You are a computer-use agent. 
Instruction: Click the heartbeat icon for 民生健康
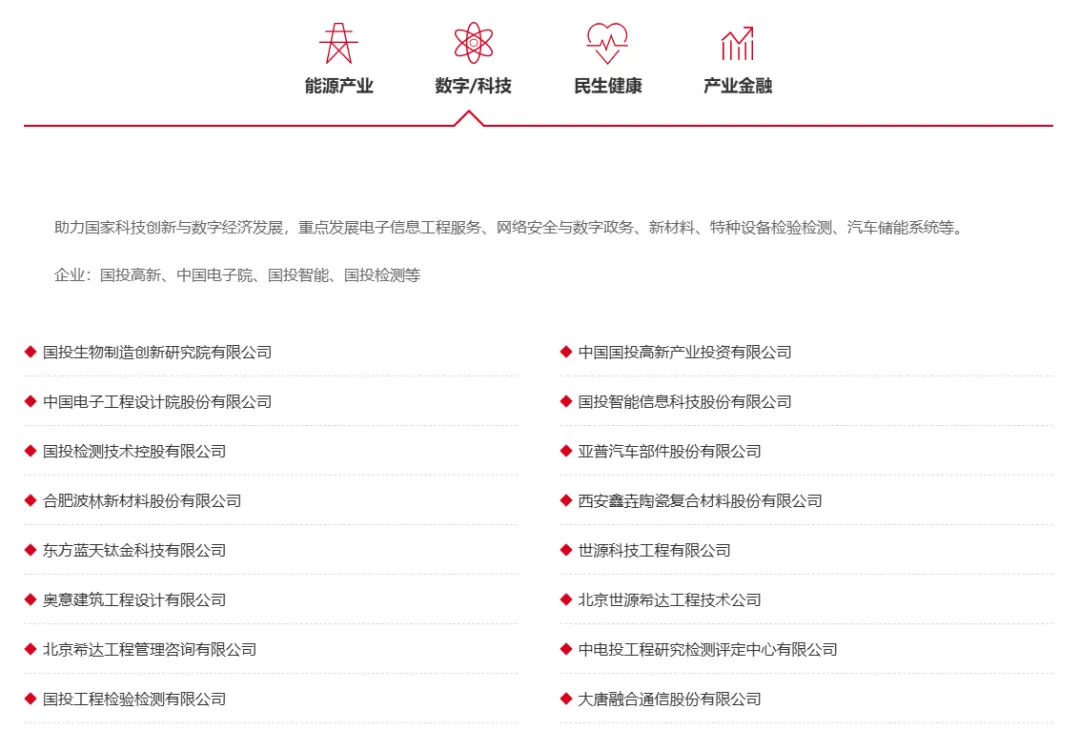[x=607, y=43]
